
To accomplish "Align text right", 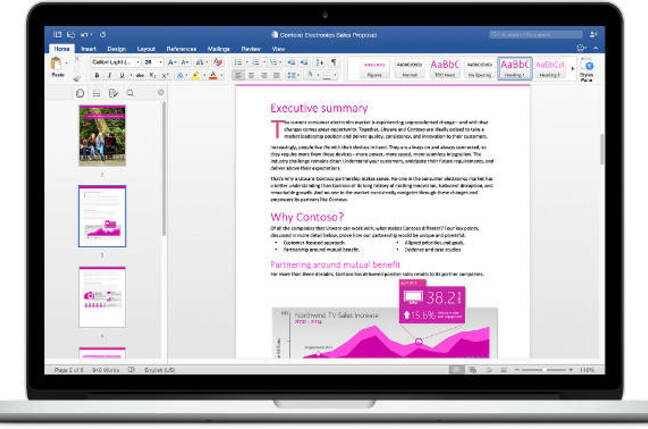I will (x=264, y=75).
